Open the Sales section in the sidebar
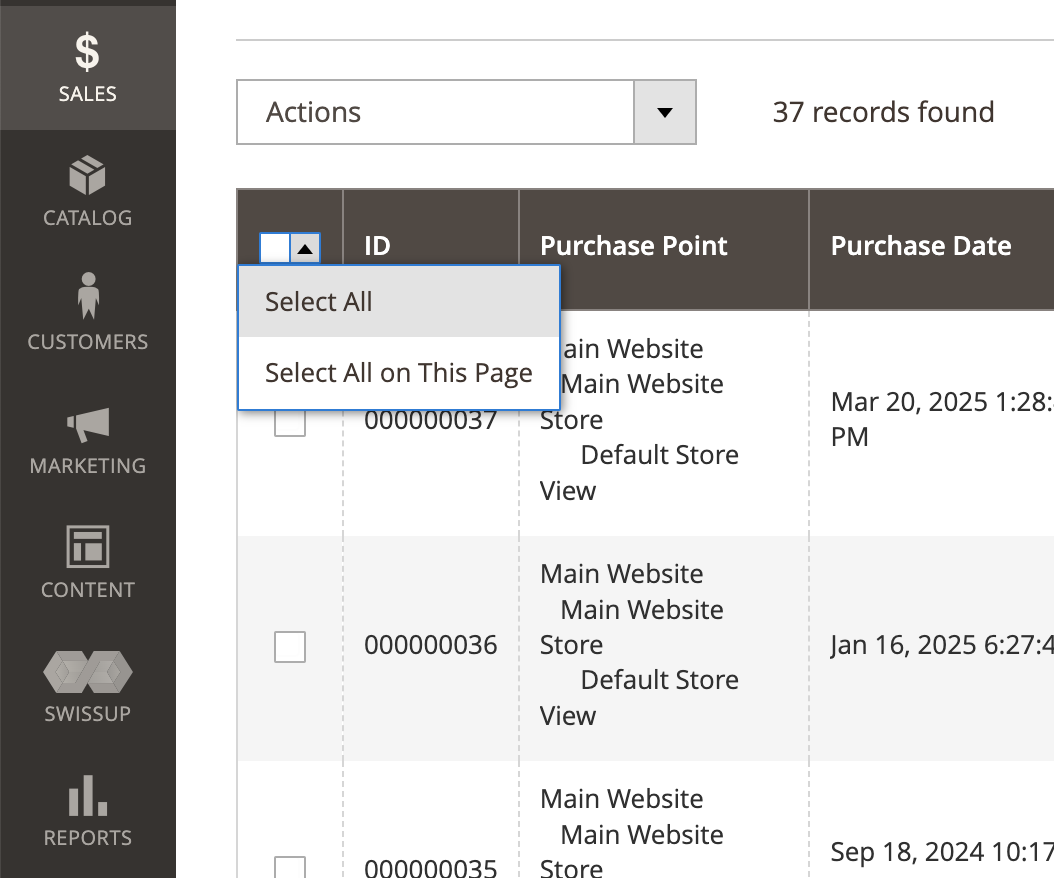The width and height of the screenshot is (1054, 878). click(x=87, y=67)
